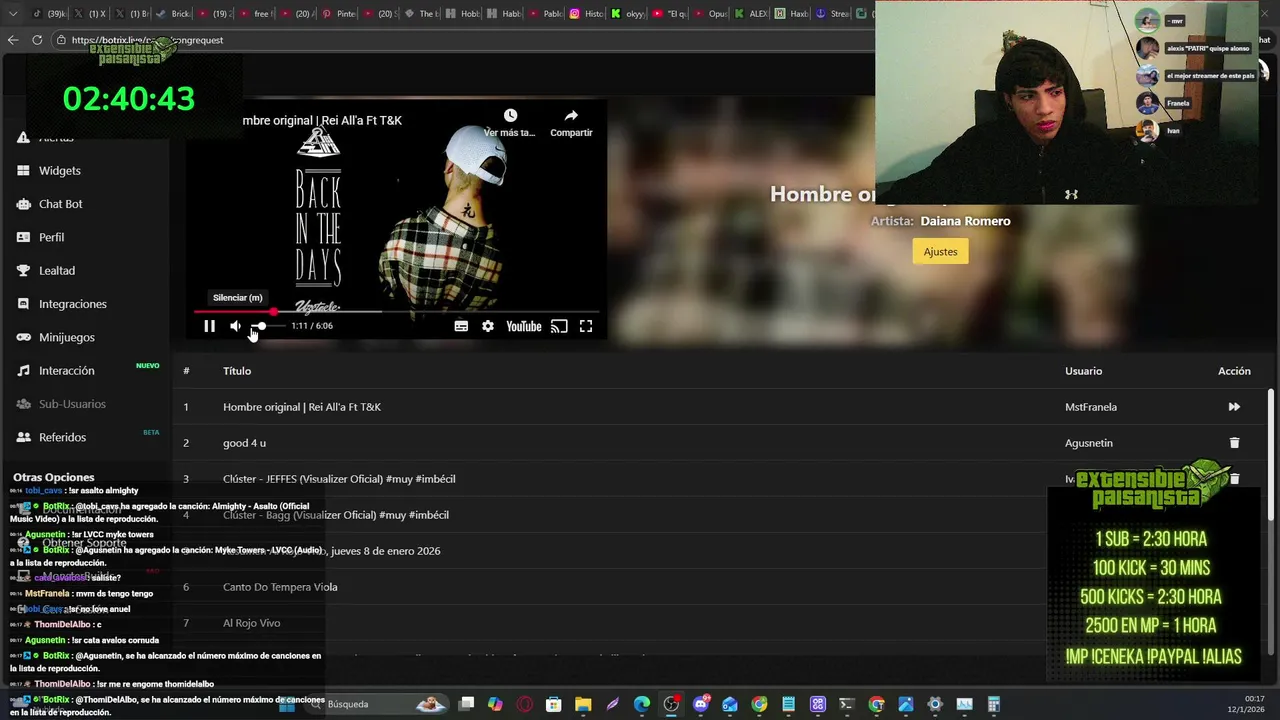Enter fullscreen in the YouTube player
The width and height of the screenshot is (1280, 720).
coord(586,326)
